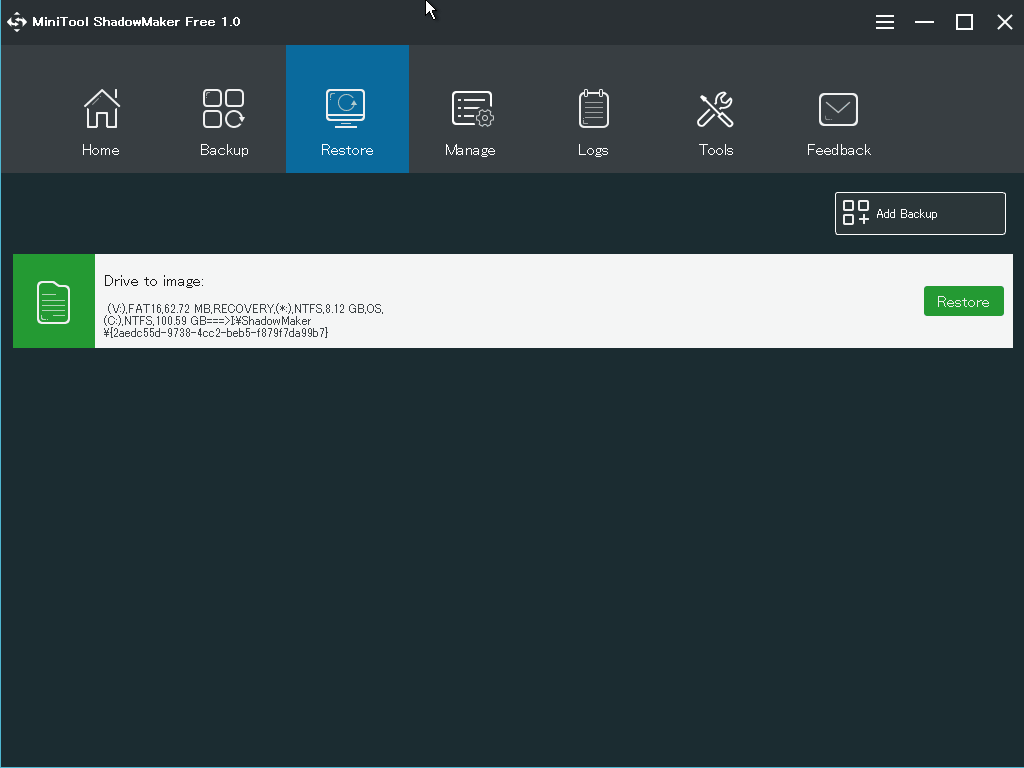Viewport: 1024px width, 768px height.
Task: Click the green Restore button
Action: pyautogui.click(x=963, y=301)
